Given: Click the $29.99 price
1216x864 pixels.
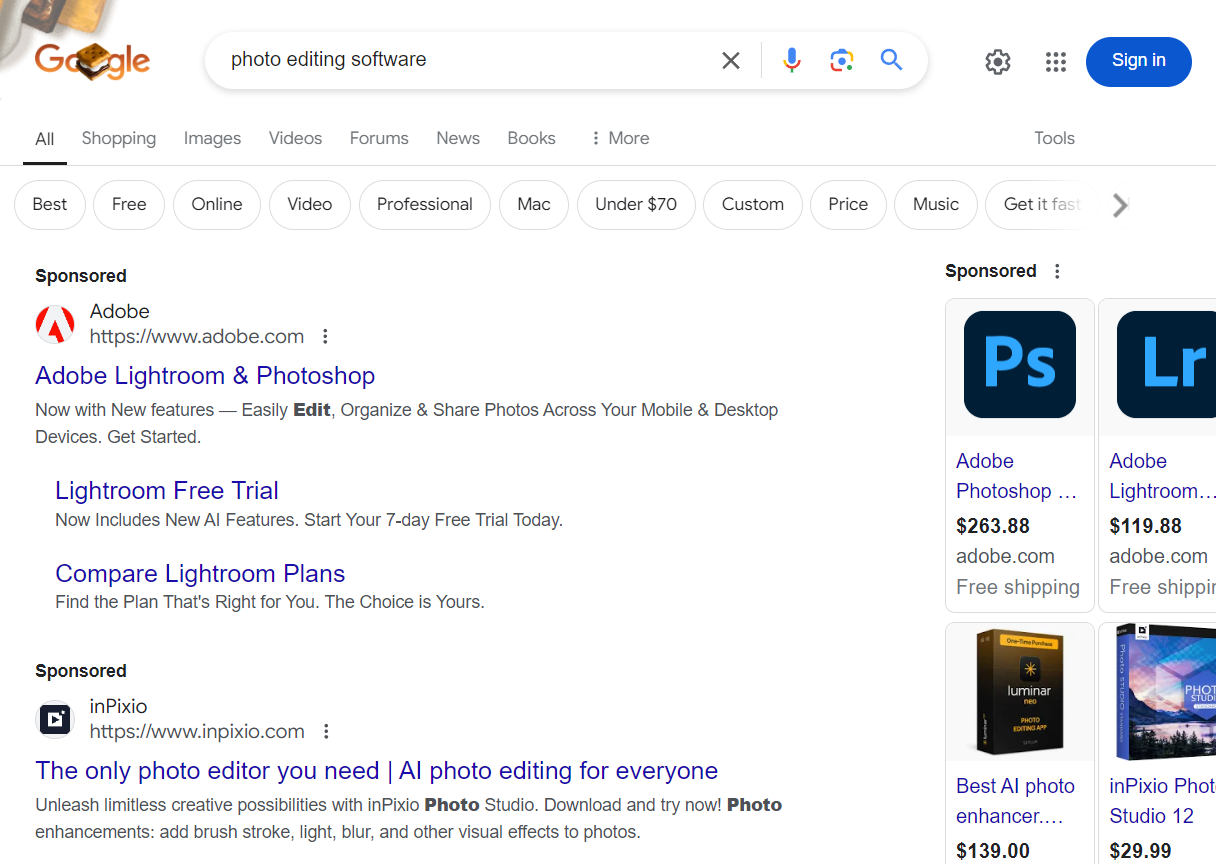Looking at the screenshot, I should (1140, 851).
